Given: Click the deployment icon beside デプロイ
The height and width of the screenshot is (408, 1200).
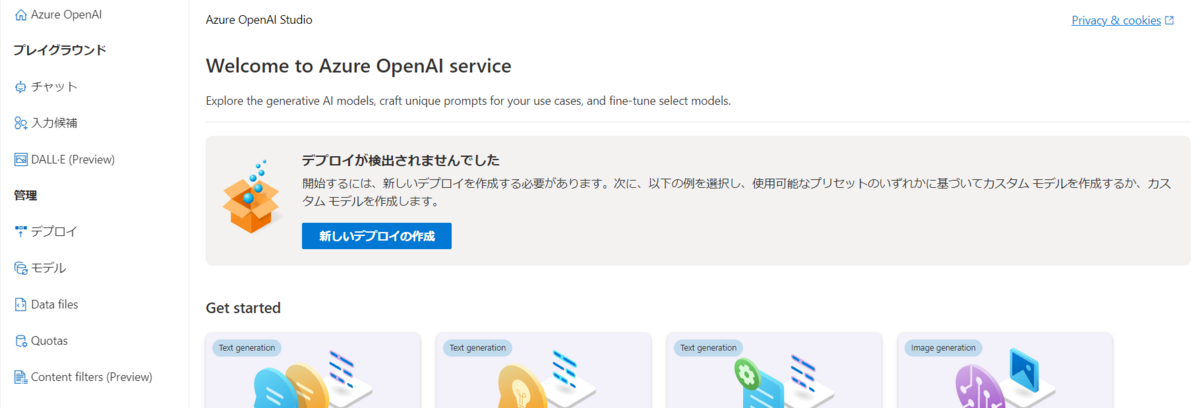Looking at the screenshot, I should click(21, 232).
